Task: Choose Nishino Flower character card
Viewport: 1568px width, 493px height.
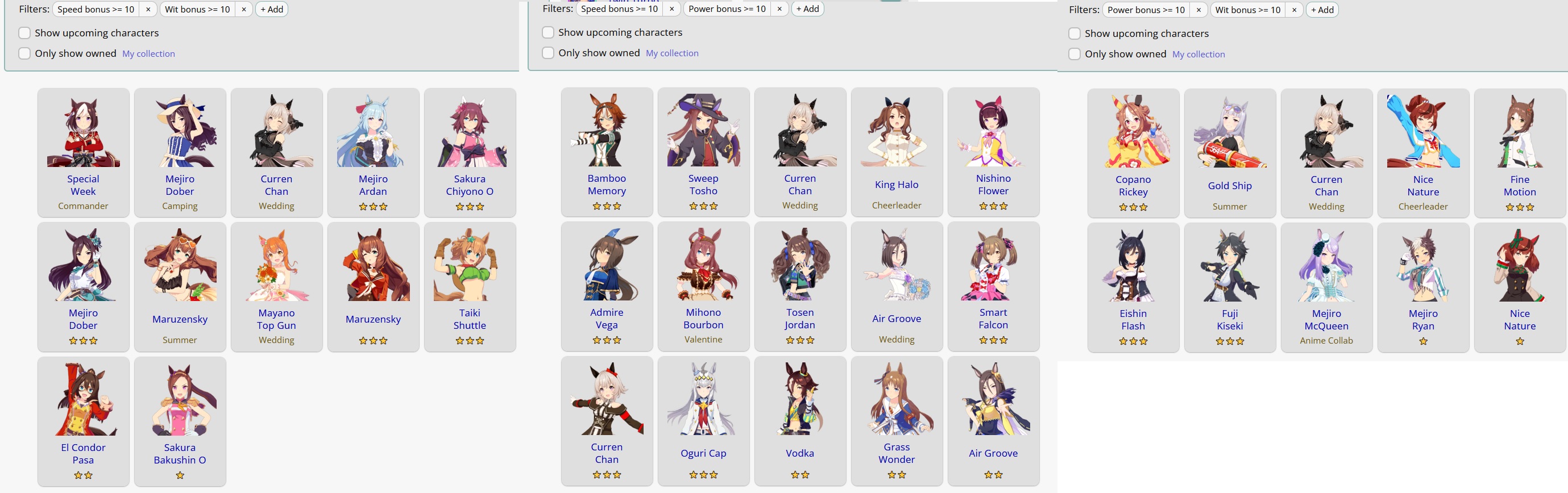Action: [x=993, y=152]
